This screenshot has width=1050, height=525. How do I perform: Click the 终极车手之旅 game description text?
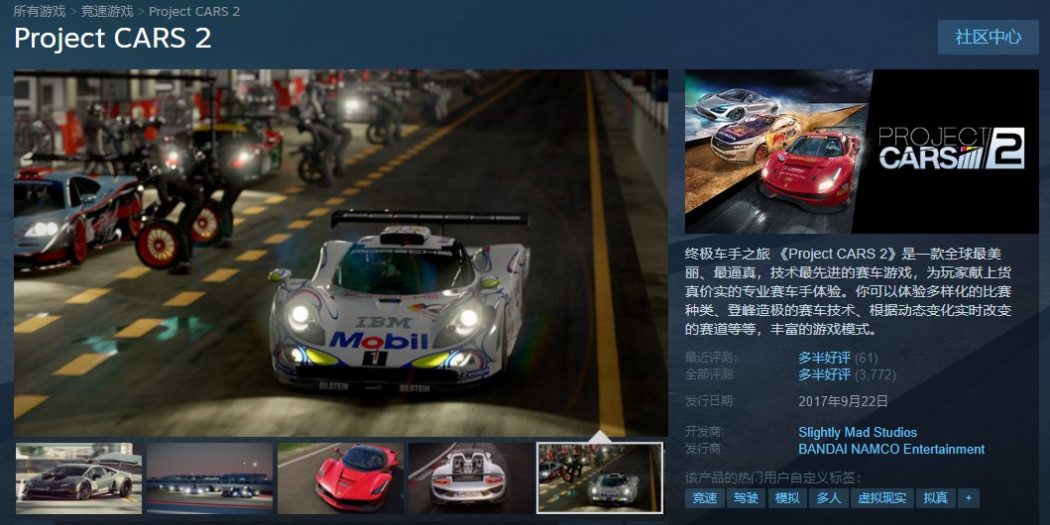coord(848,292)
